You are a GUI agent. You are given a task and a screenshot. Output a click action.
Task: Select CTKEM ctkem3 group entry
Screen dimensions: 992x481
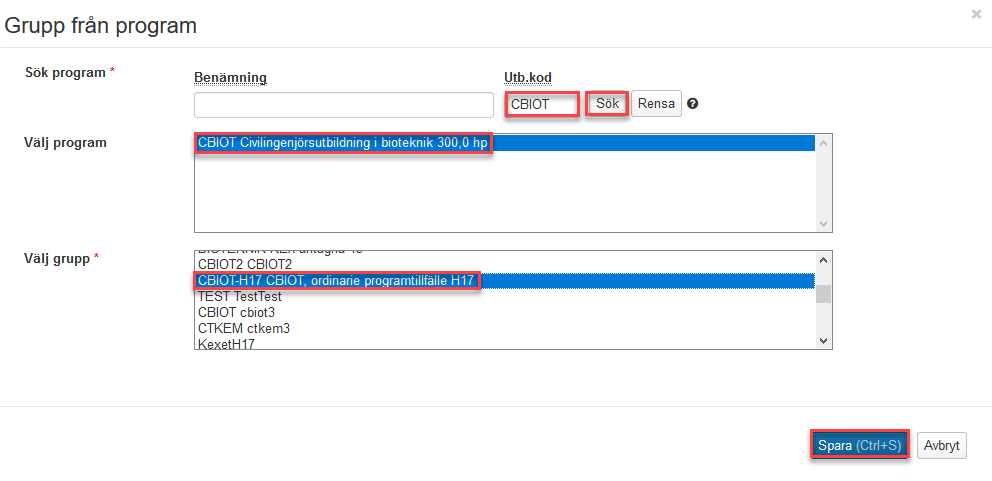[244, 328]
